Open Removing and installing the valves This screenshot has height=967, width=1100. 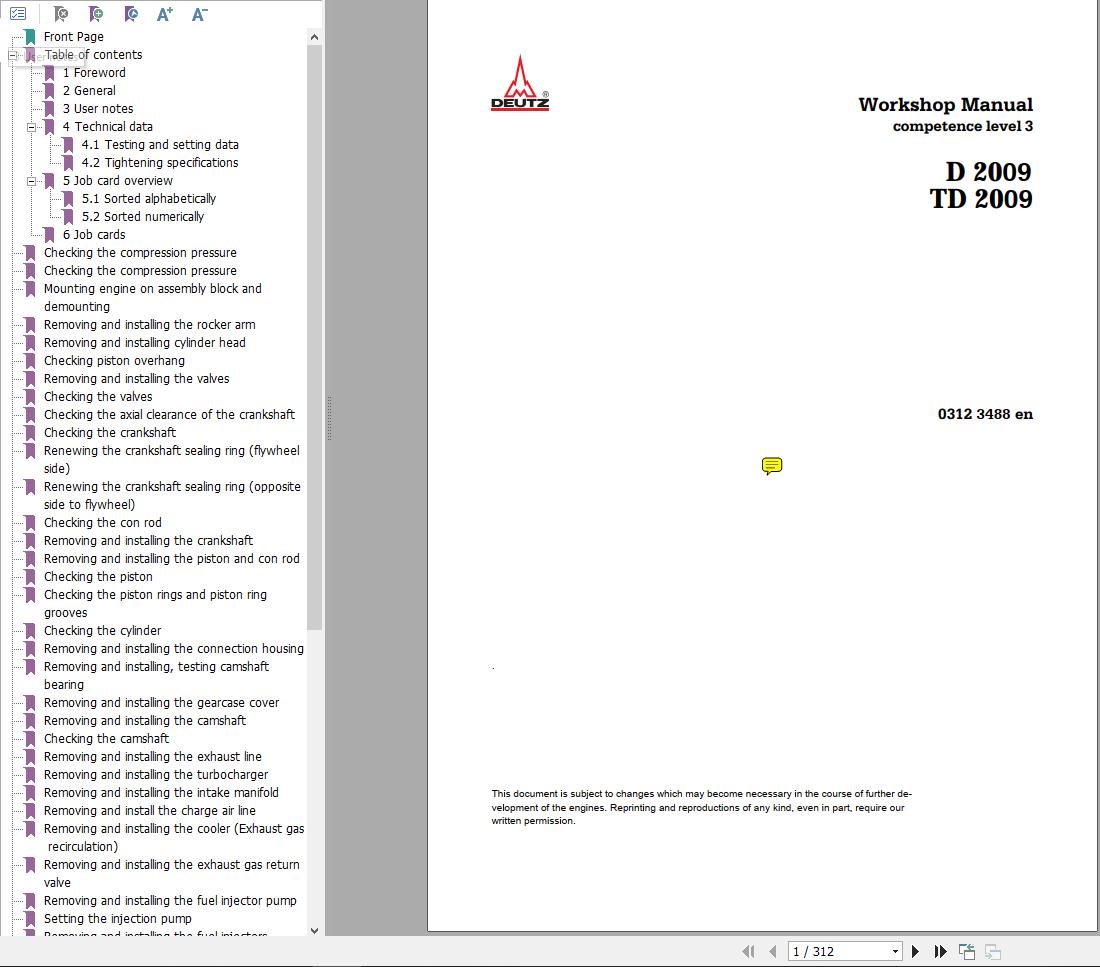click(136, 379)
